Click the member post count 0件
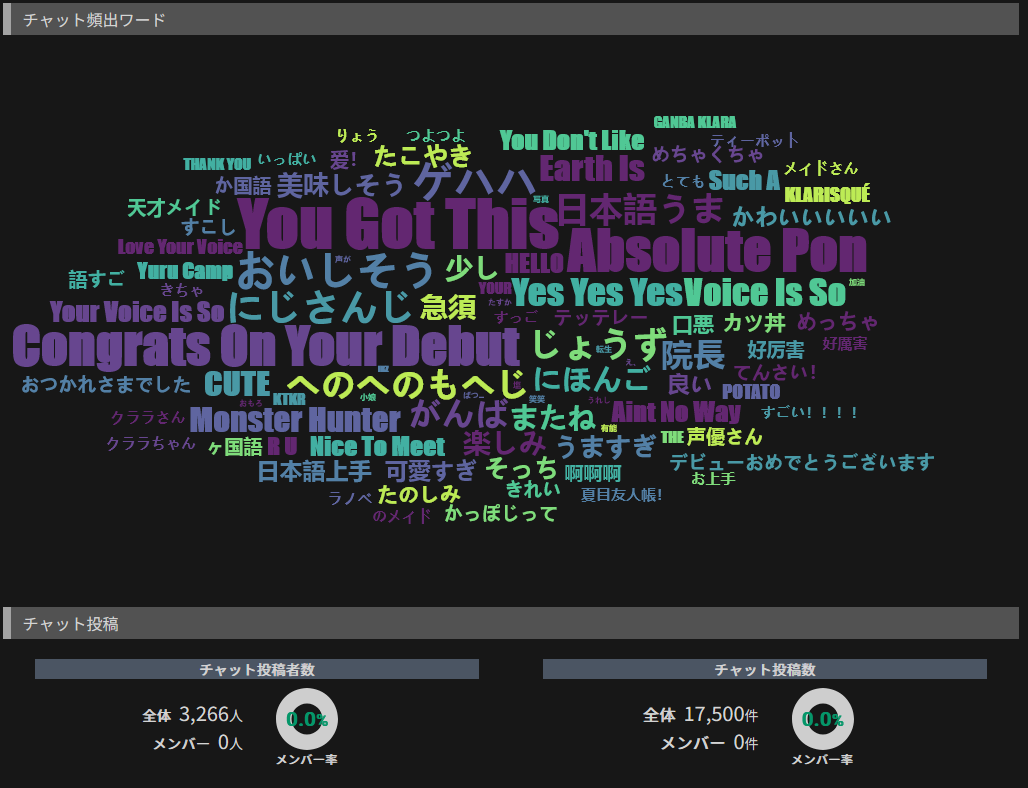This screenshot has width=1028, height=788. [x=746, y=743]
